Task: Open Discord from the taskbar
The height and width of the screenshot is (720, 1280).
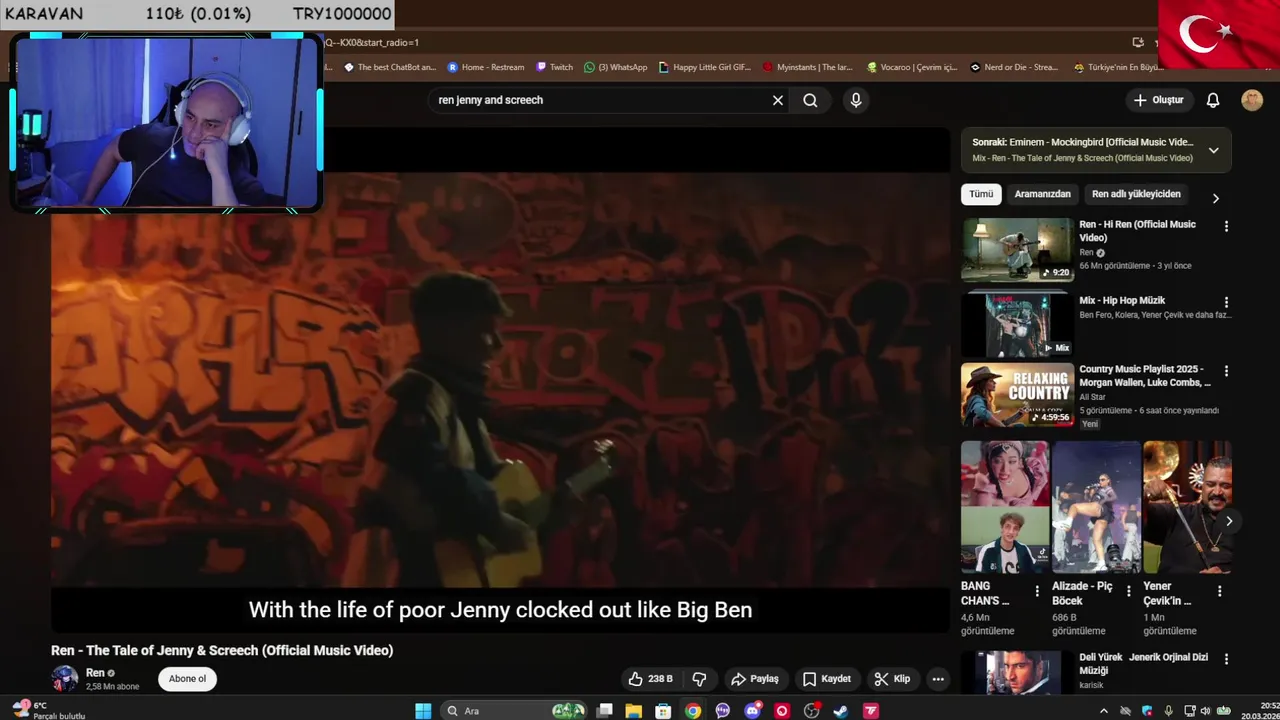Action: (752, 711)
